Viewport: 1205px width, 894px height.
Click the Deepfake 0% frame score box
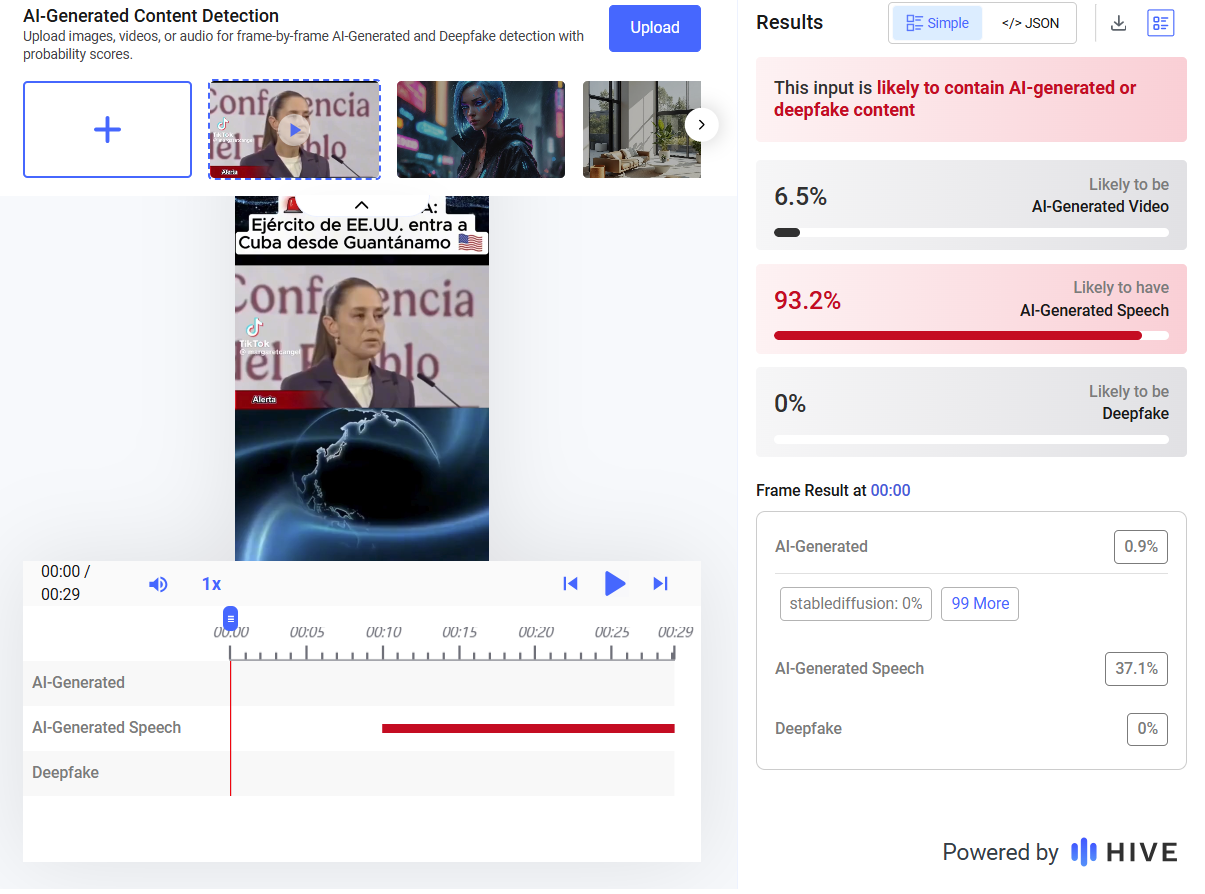1147,729
